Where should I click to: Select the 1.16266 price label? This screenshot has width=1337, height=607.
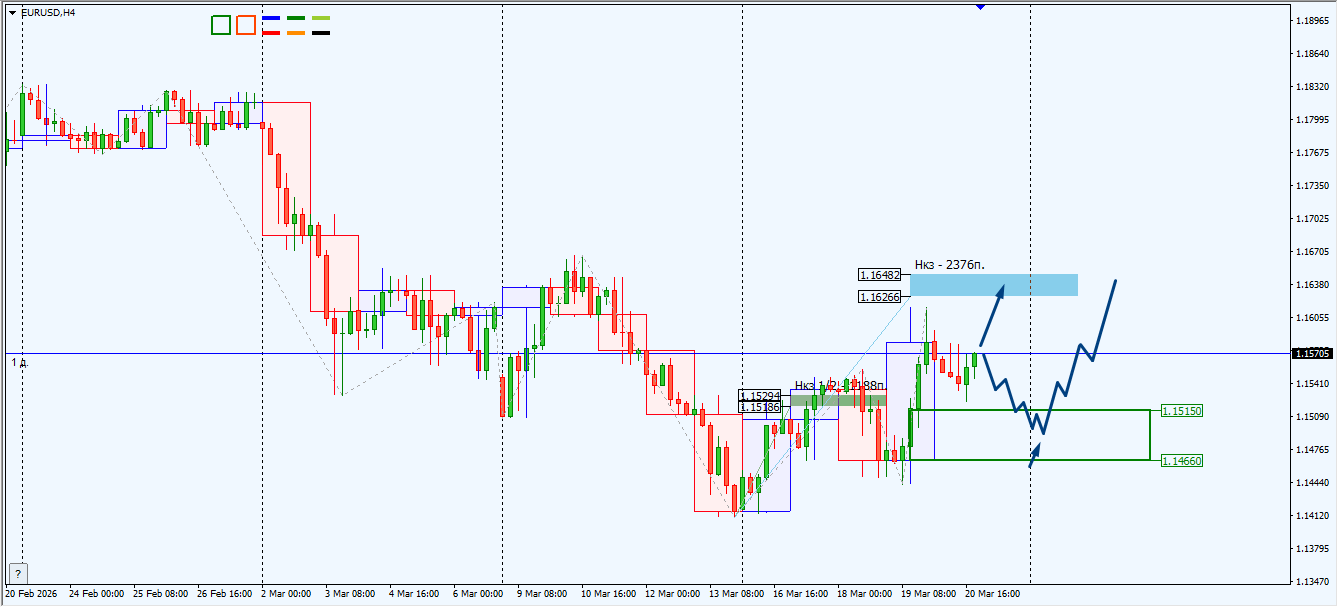pyautogui.click(x=877, y=295)
